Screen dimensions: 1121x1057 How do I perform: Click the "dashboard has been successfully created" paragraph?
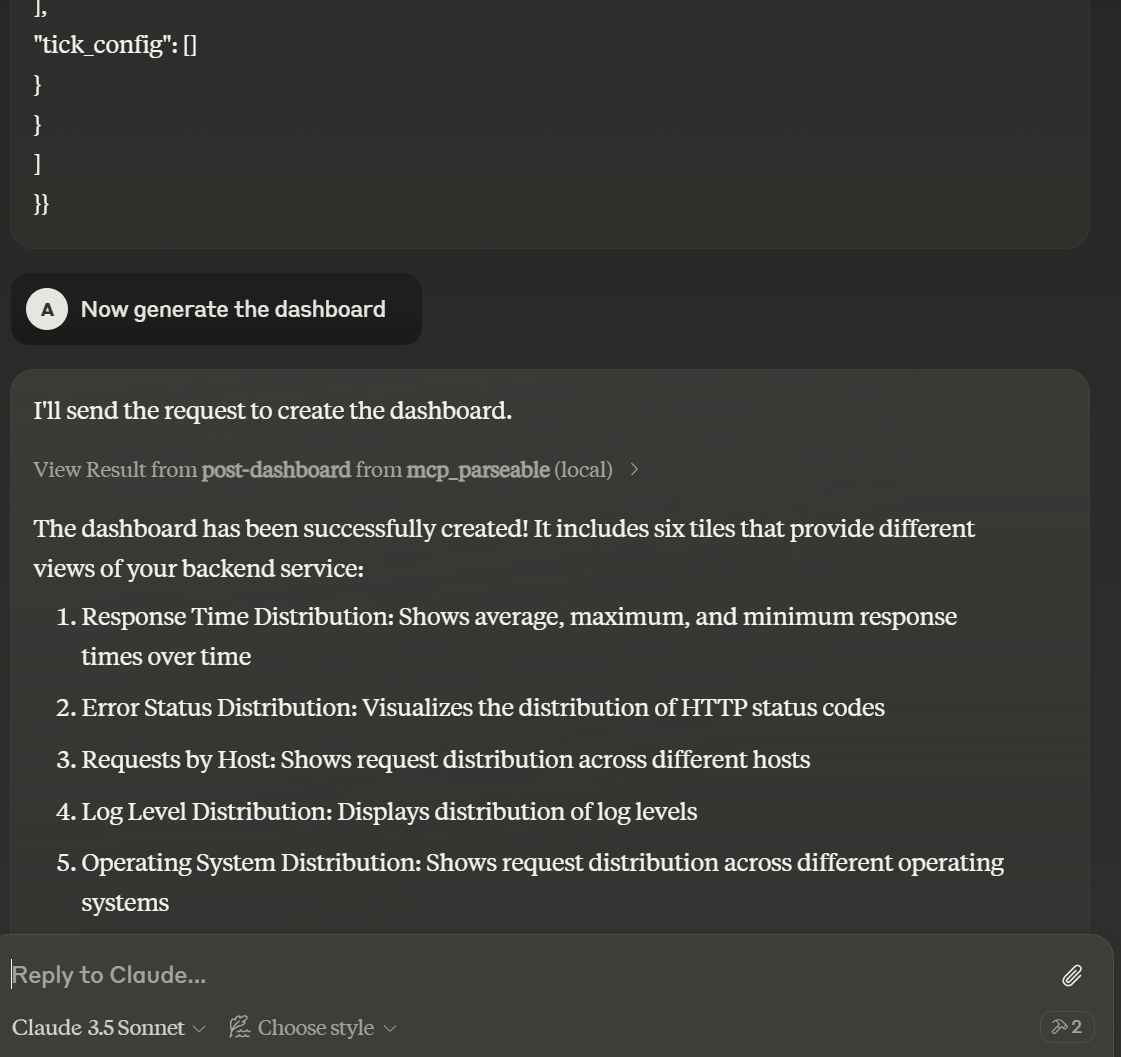click(x=503, y=529)
